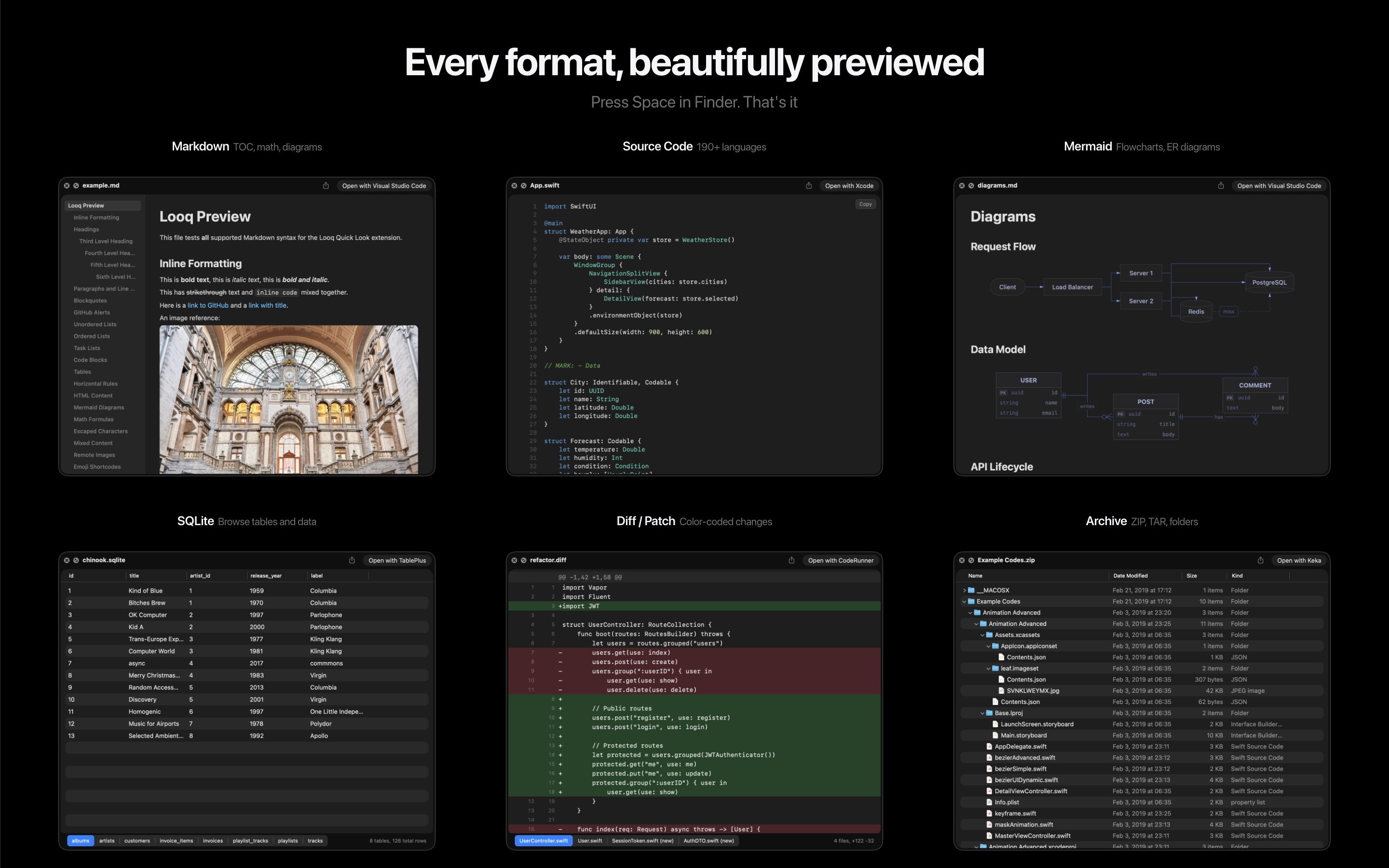Viewport: 1389px width, 868px height.
Task: Collapse the leaf.imageset folder
Action: pos(988,668)
